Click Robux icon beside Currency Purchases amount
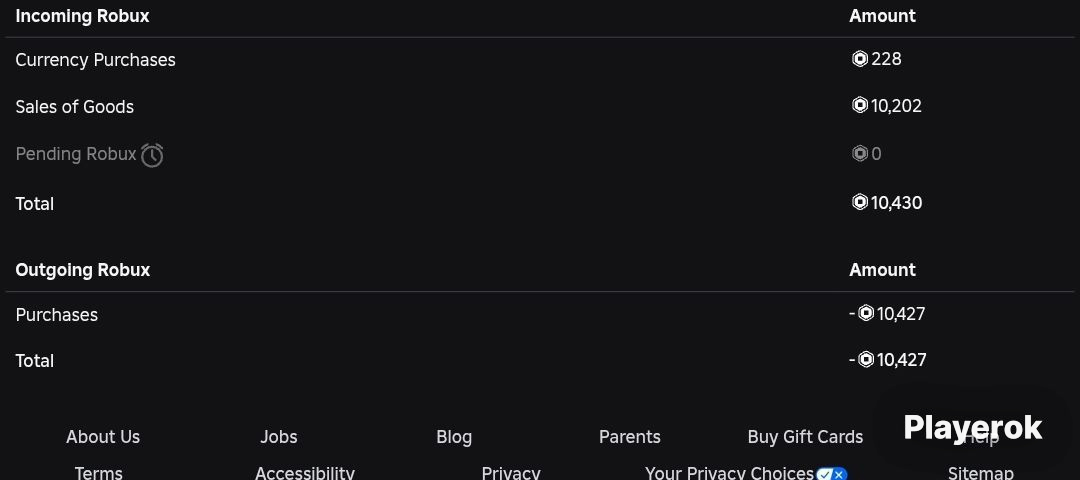The image size is (1080, 480). 860,59
